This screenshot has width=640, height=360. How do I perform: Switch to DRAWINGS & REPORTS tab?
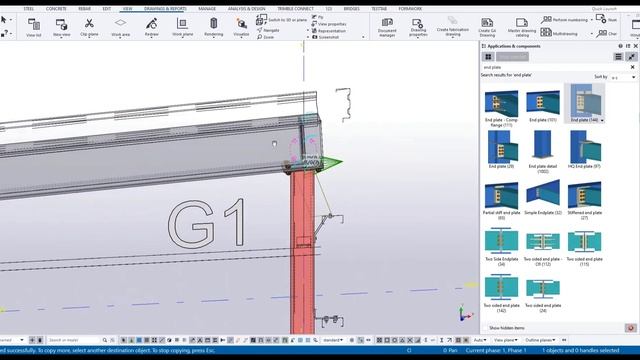[165, 9]
